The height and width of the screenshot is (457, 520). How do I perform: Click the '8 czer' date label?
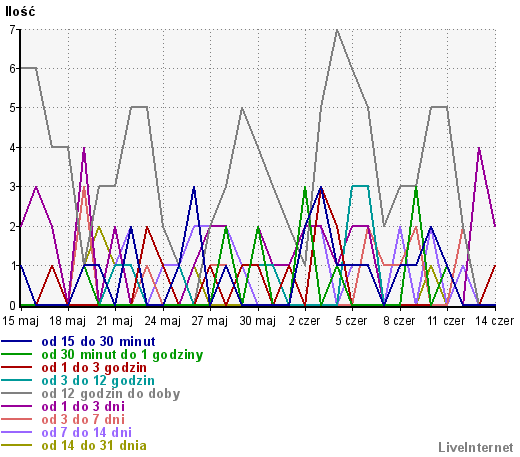tap(399, 321)
